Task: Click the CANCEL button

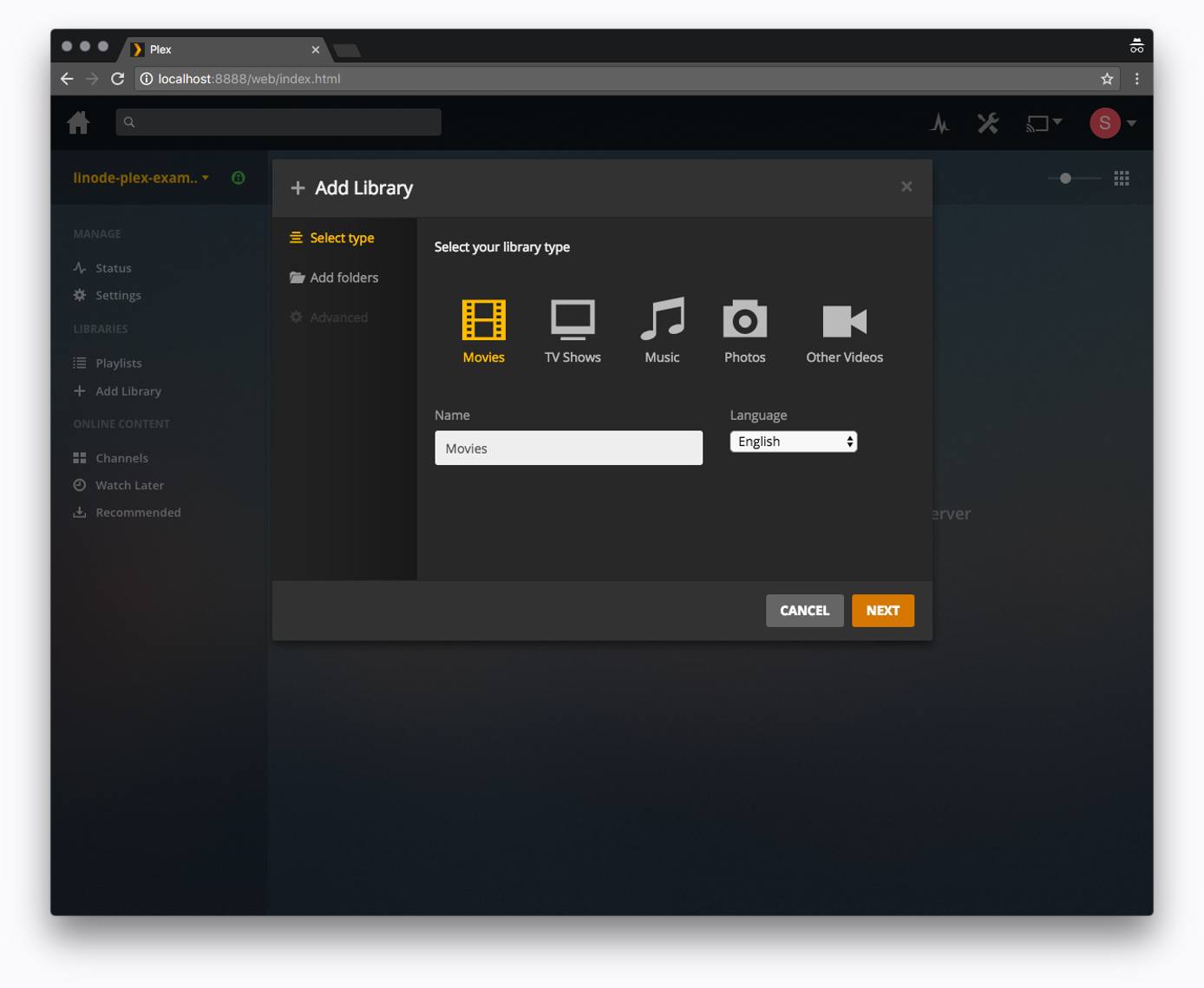Action: coord(804,610)
